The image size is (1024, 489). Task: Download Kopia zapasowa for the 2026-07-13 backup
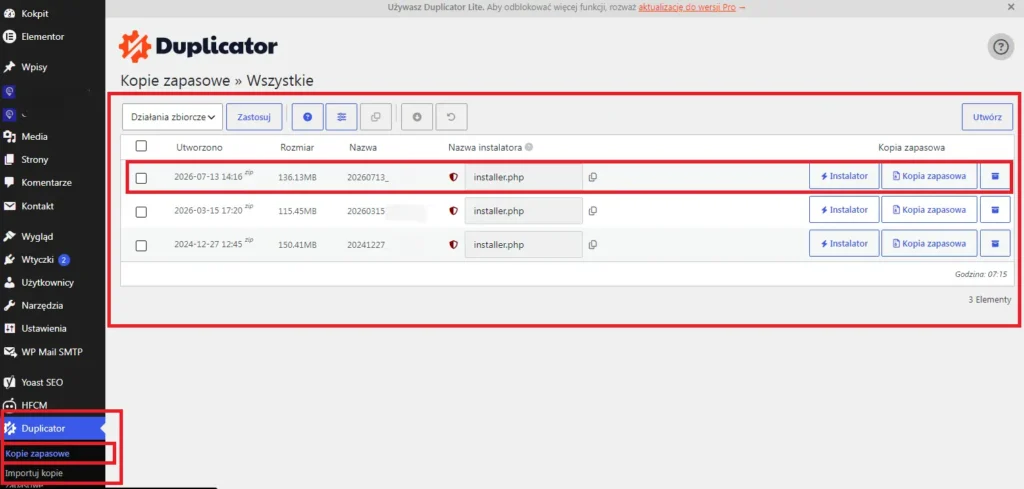point(929,176)
